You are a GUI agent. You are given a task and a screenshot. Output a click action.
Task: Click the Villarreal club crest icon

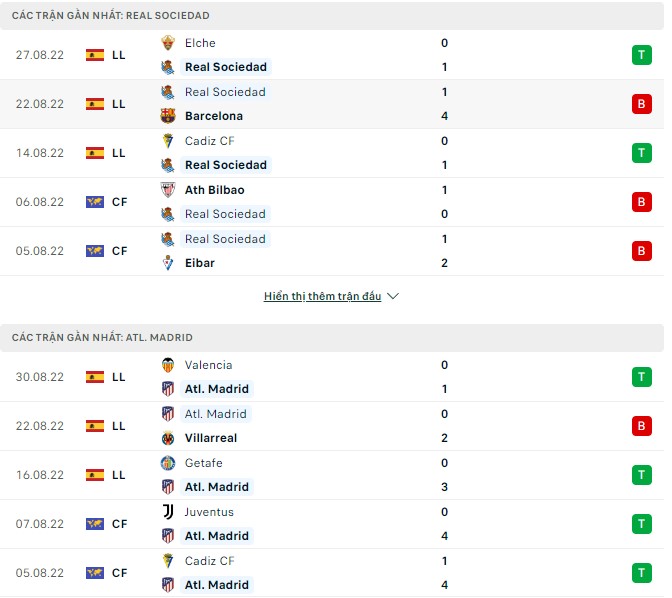click(168, 438)
